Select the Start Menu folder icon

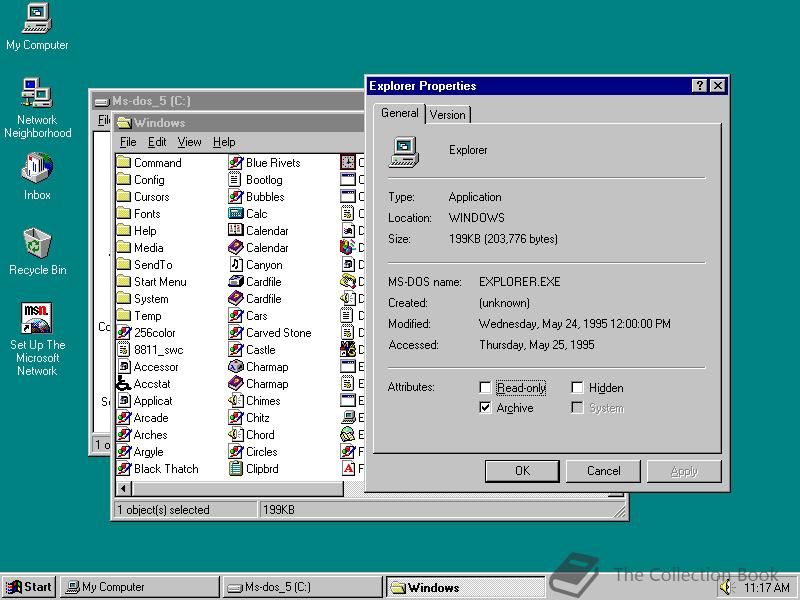123,282
